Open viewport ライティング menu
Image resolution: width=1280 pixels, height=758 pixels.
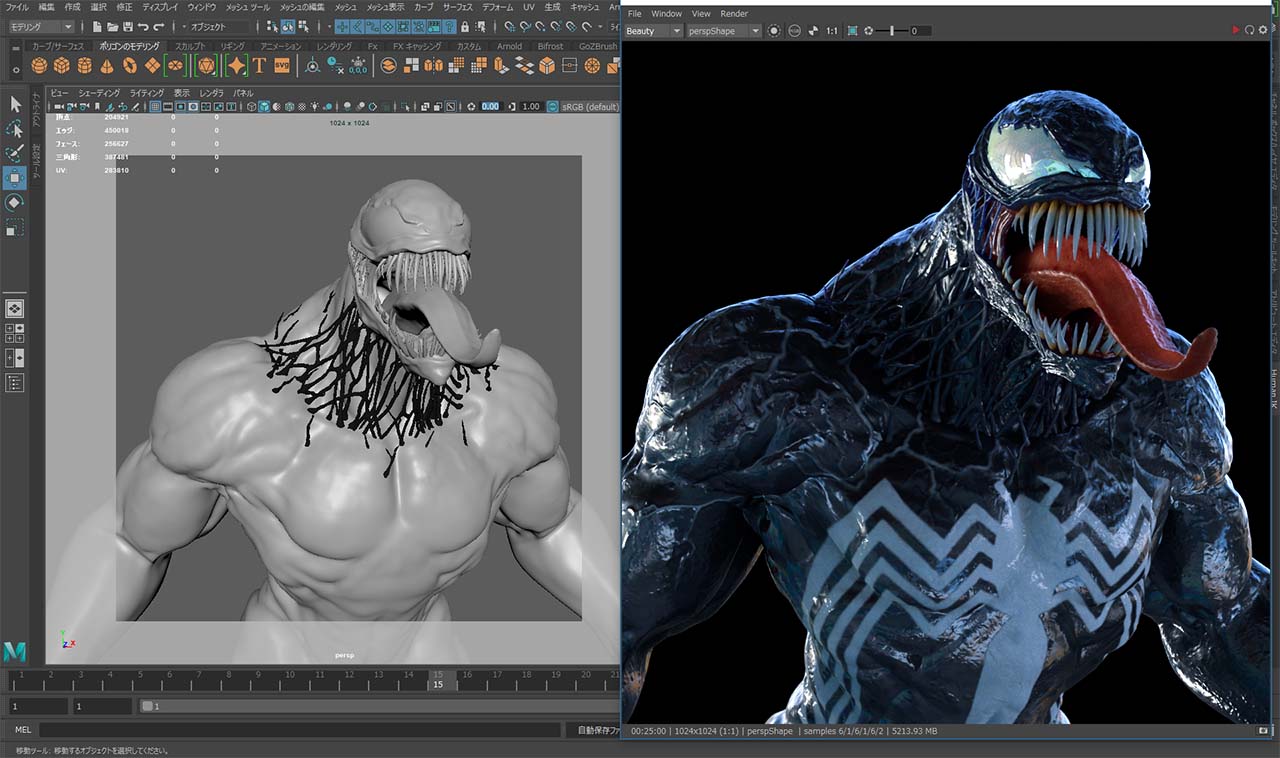tap(146, 93)
